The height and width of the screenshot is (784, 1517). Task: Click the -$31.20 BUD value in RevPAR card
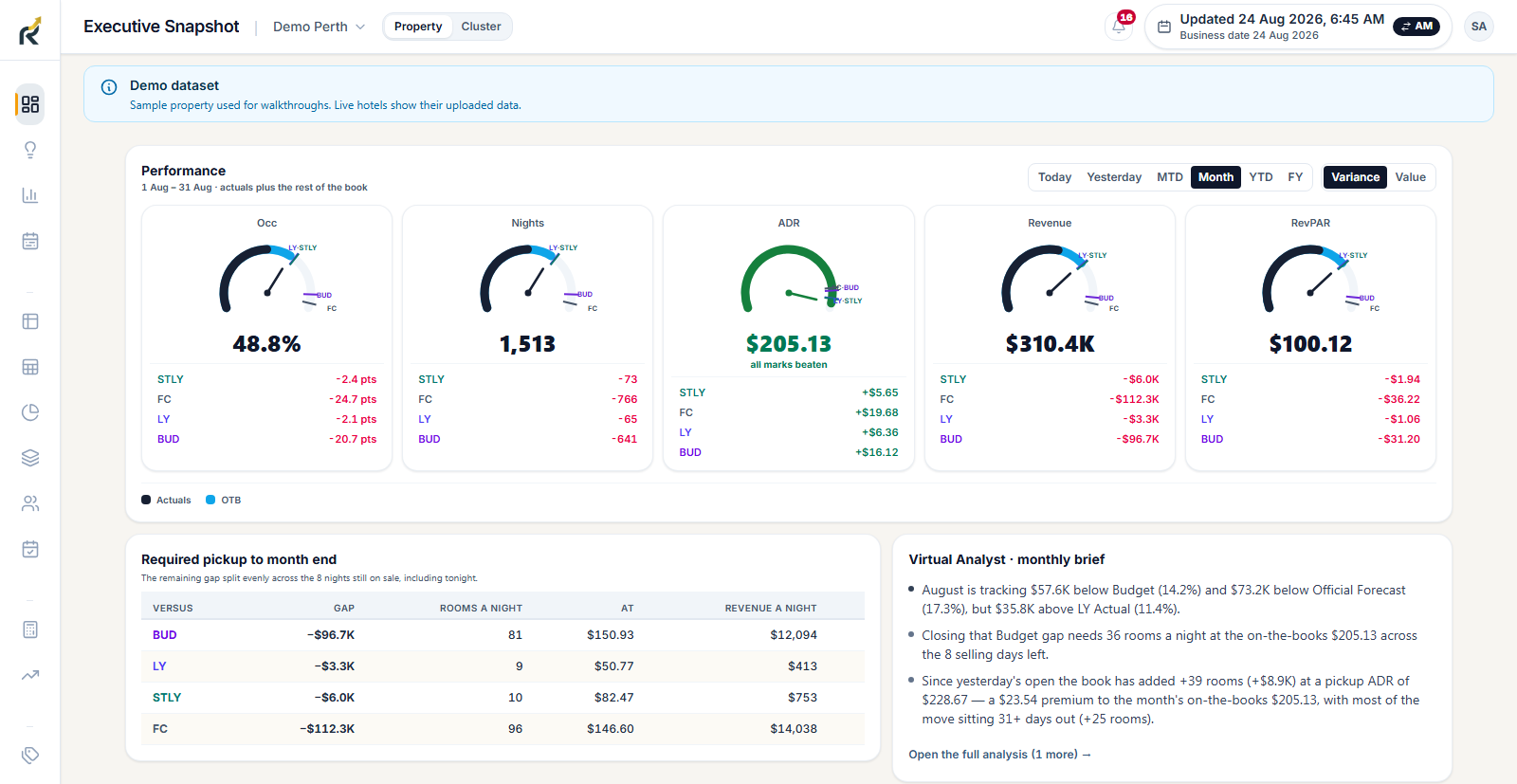point(1398,439)
